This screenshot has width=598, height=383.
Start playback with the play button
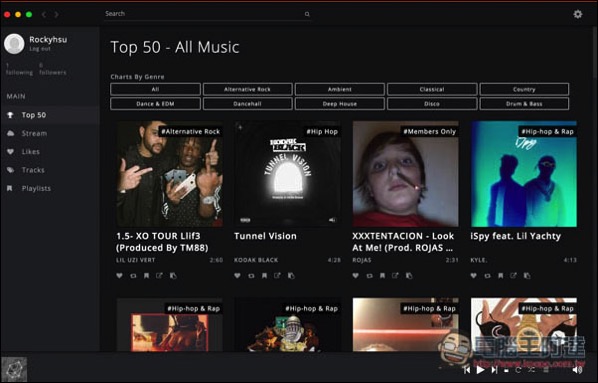[481, 370]
